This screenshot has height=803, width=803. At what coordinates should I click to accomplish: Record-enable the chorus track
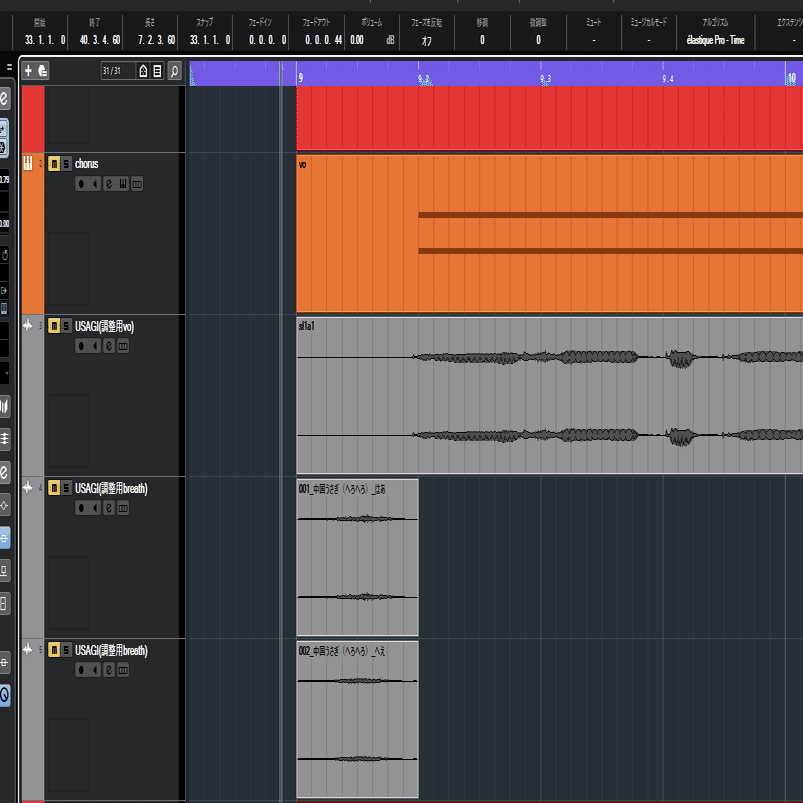[x=81, y=183]
